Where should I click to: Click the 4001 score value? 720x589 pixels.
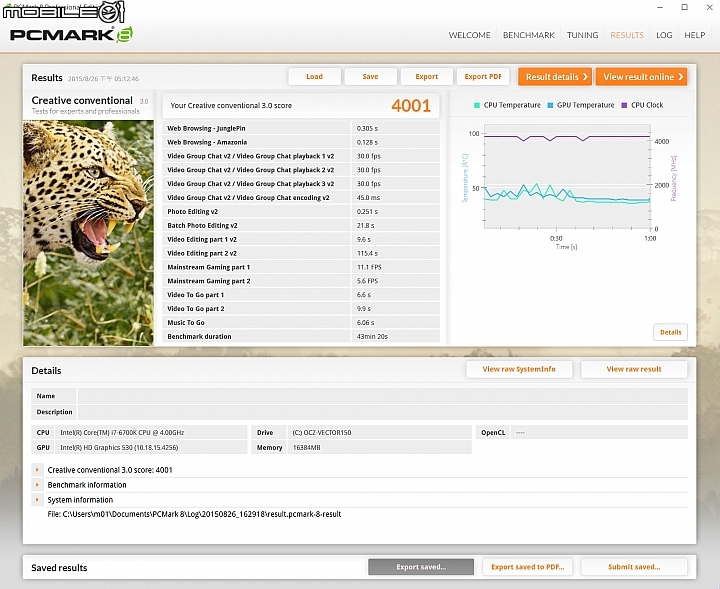click(x=411, y=106)
